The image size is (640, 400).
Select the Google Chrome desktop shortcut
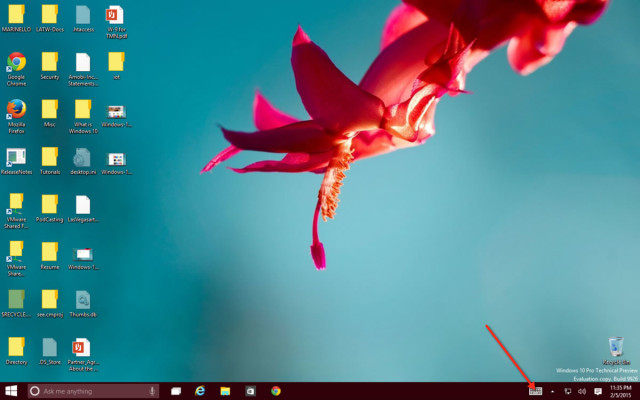tap(16, 69)
